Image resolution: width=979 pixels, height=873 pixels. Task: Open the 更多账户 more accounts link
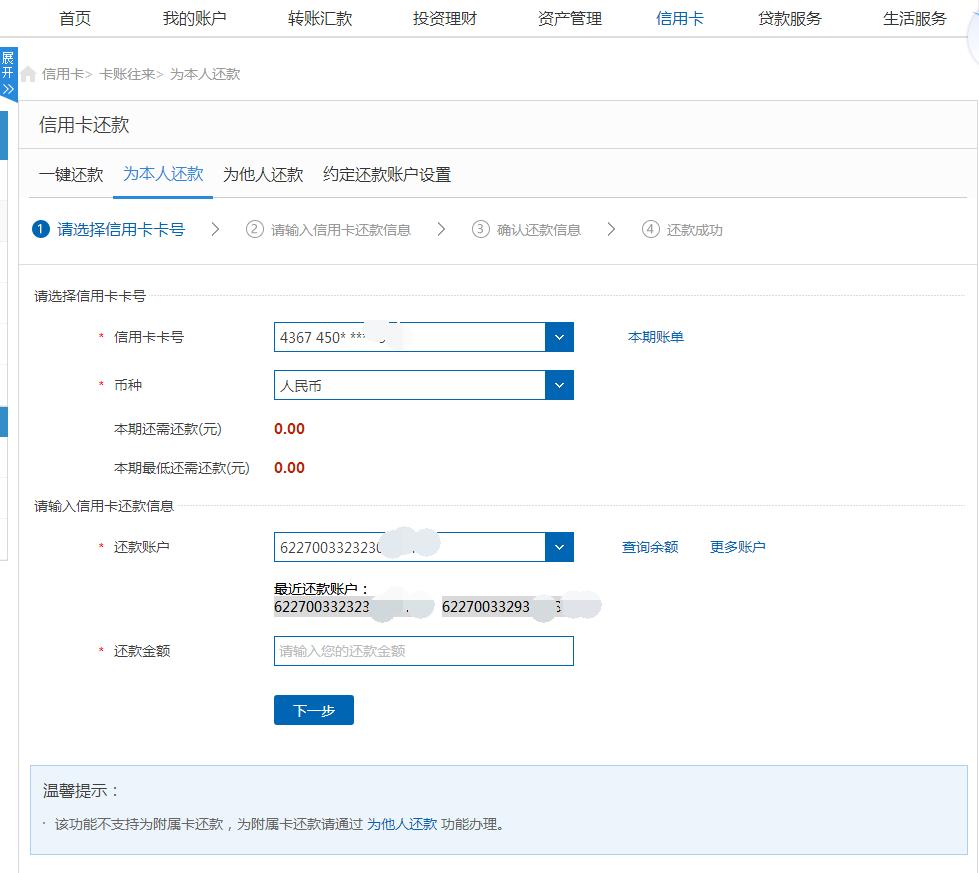737,547
